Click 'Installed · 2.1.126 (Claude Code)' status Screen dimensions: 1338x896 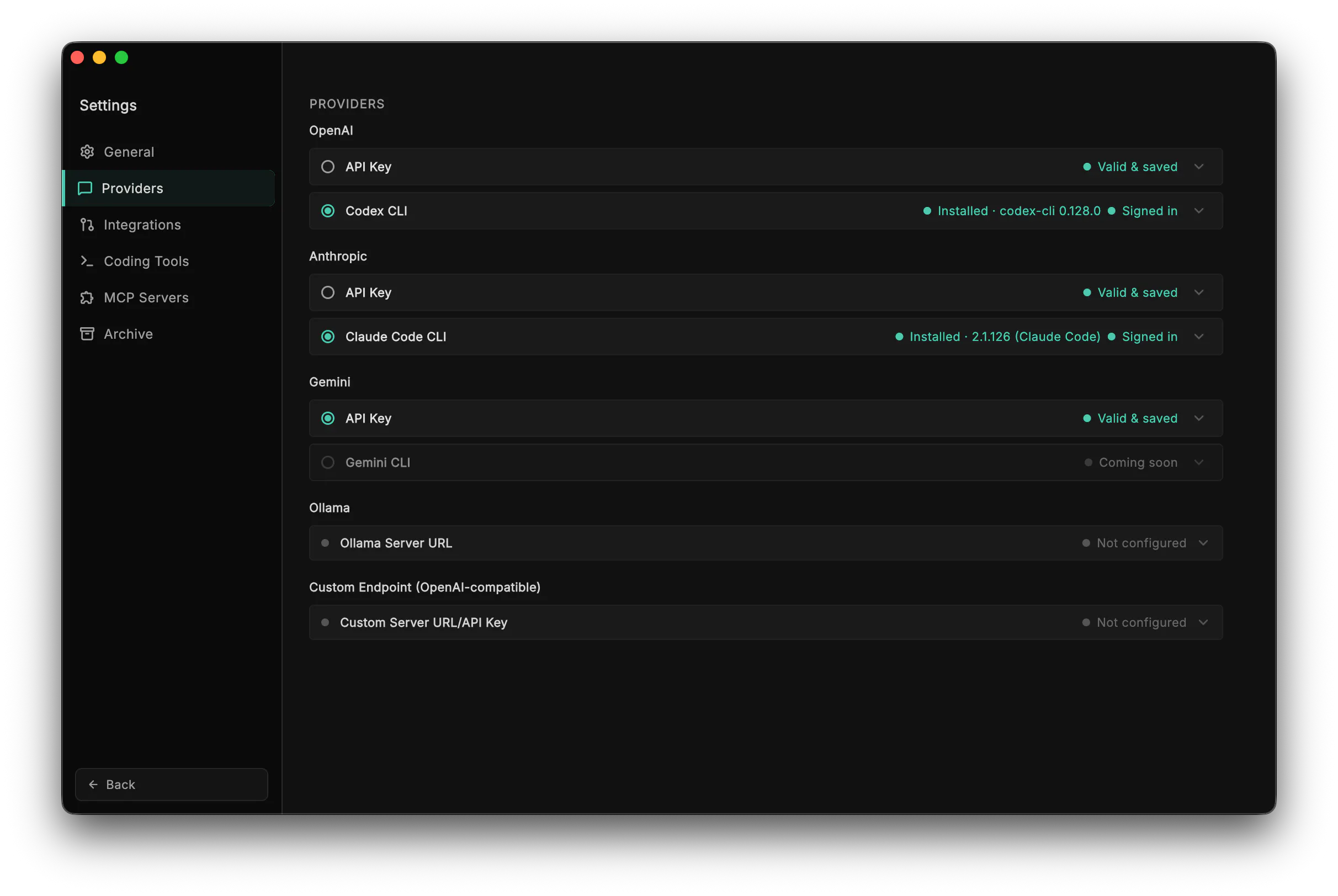pos(999,337)
